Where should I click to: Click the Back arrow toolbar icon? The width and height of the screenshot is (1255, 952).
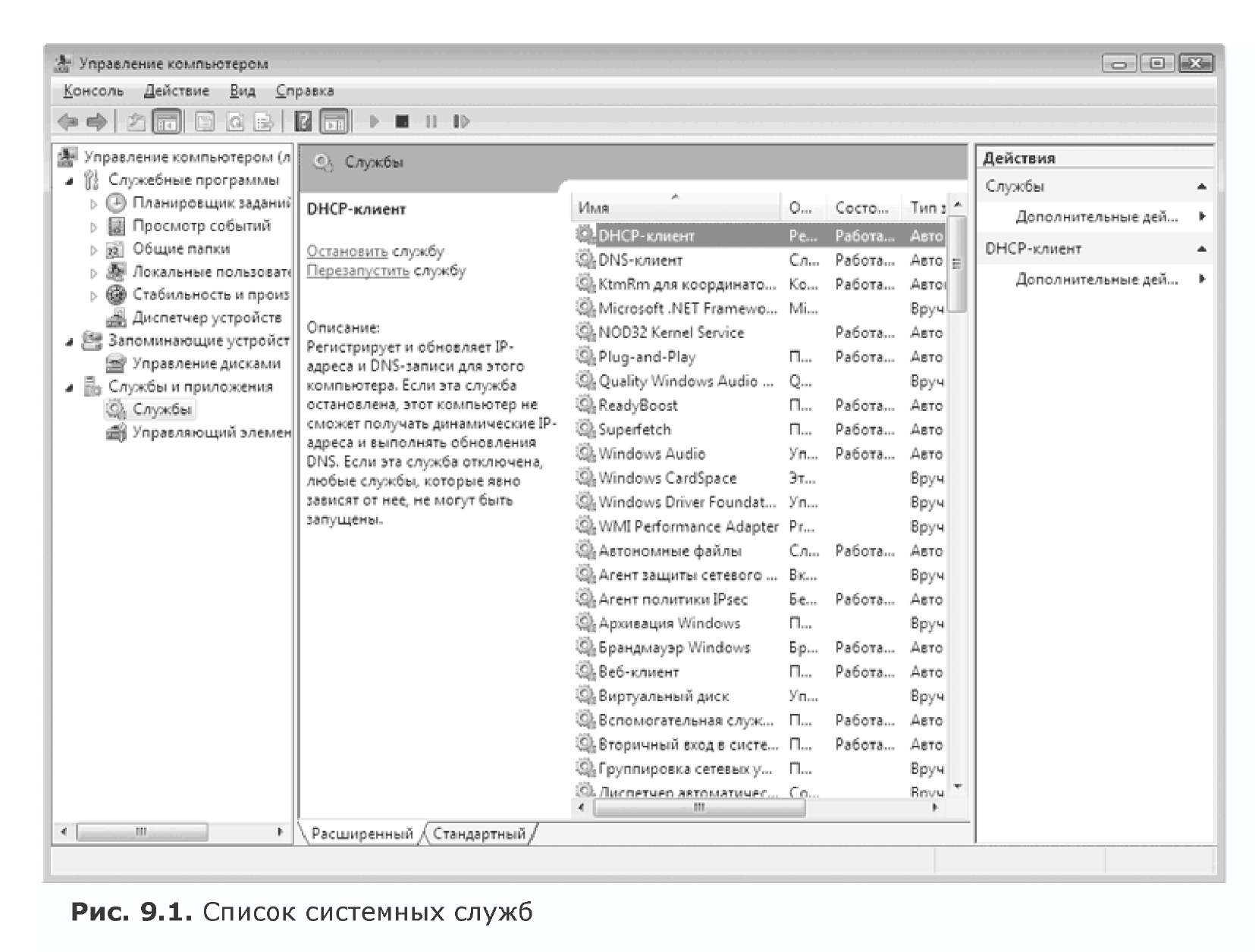67,121
